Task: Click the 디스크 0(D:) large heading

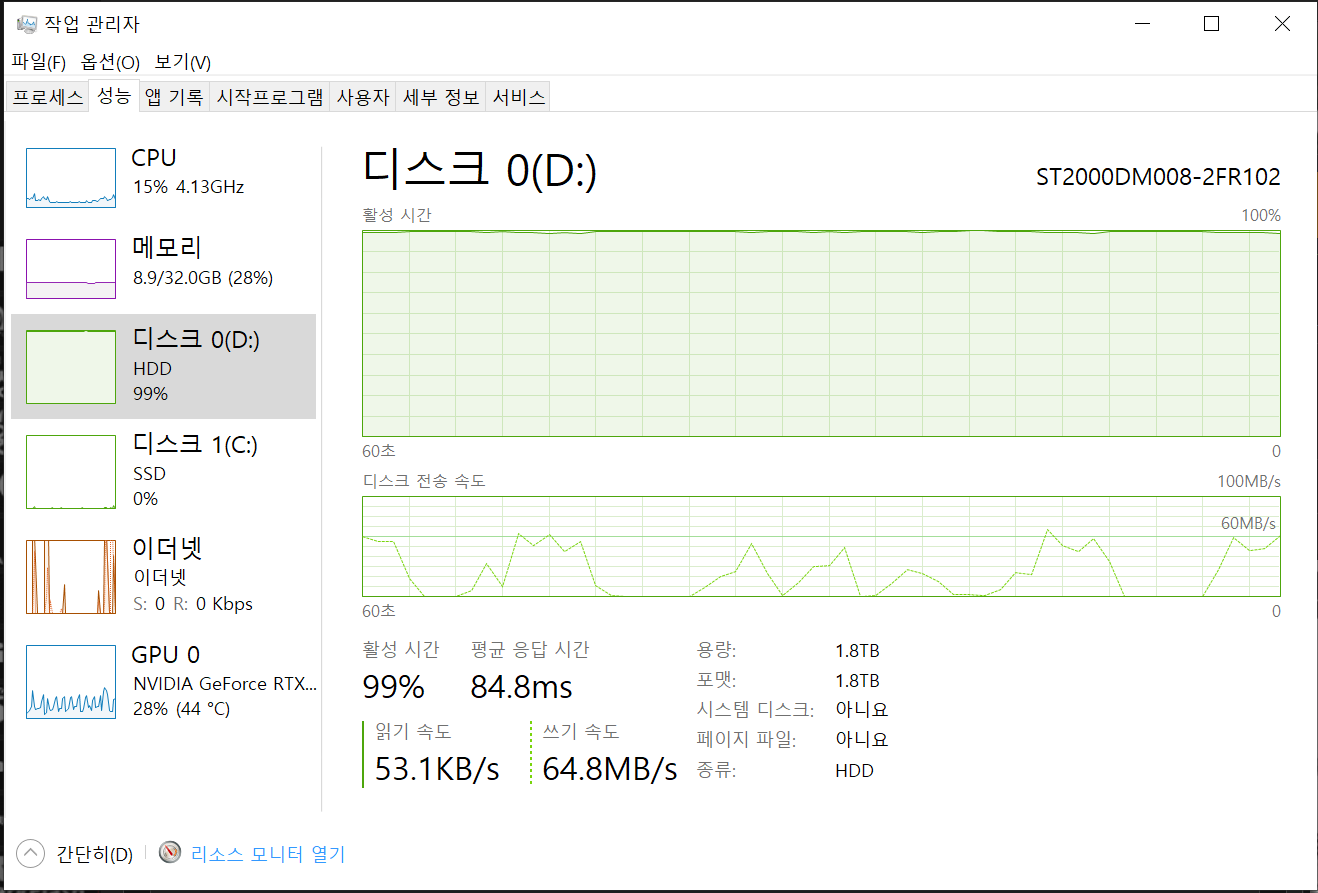Action: pyautogui.click(x=480, y=169)
